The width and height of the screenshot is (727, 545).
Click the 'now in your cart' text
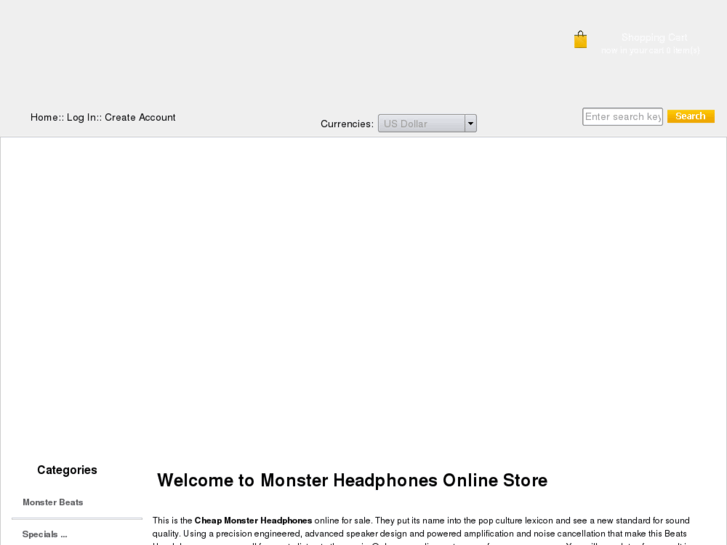(650, 51)
